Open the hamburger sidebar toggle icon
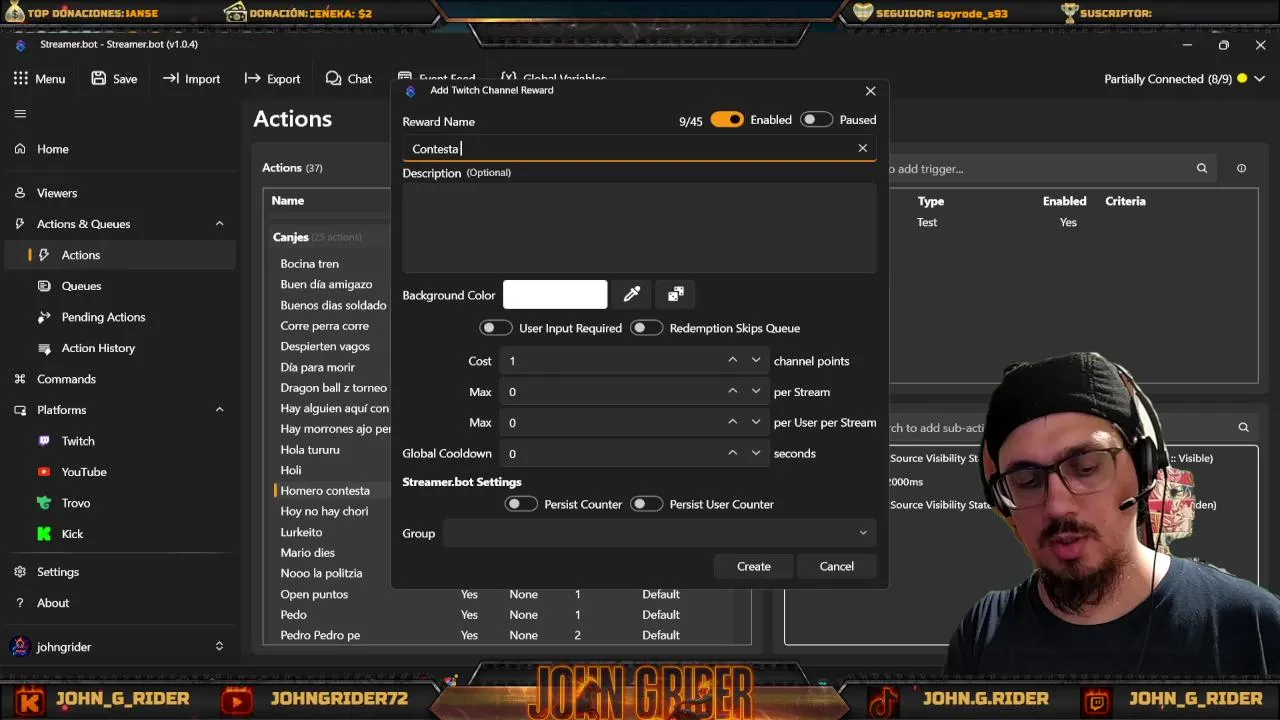The image size is (1280, 720). pyautogui.click(x=20, y=113)
